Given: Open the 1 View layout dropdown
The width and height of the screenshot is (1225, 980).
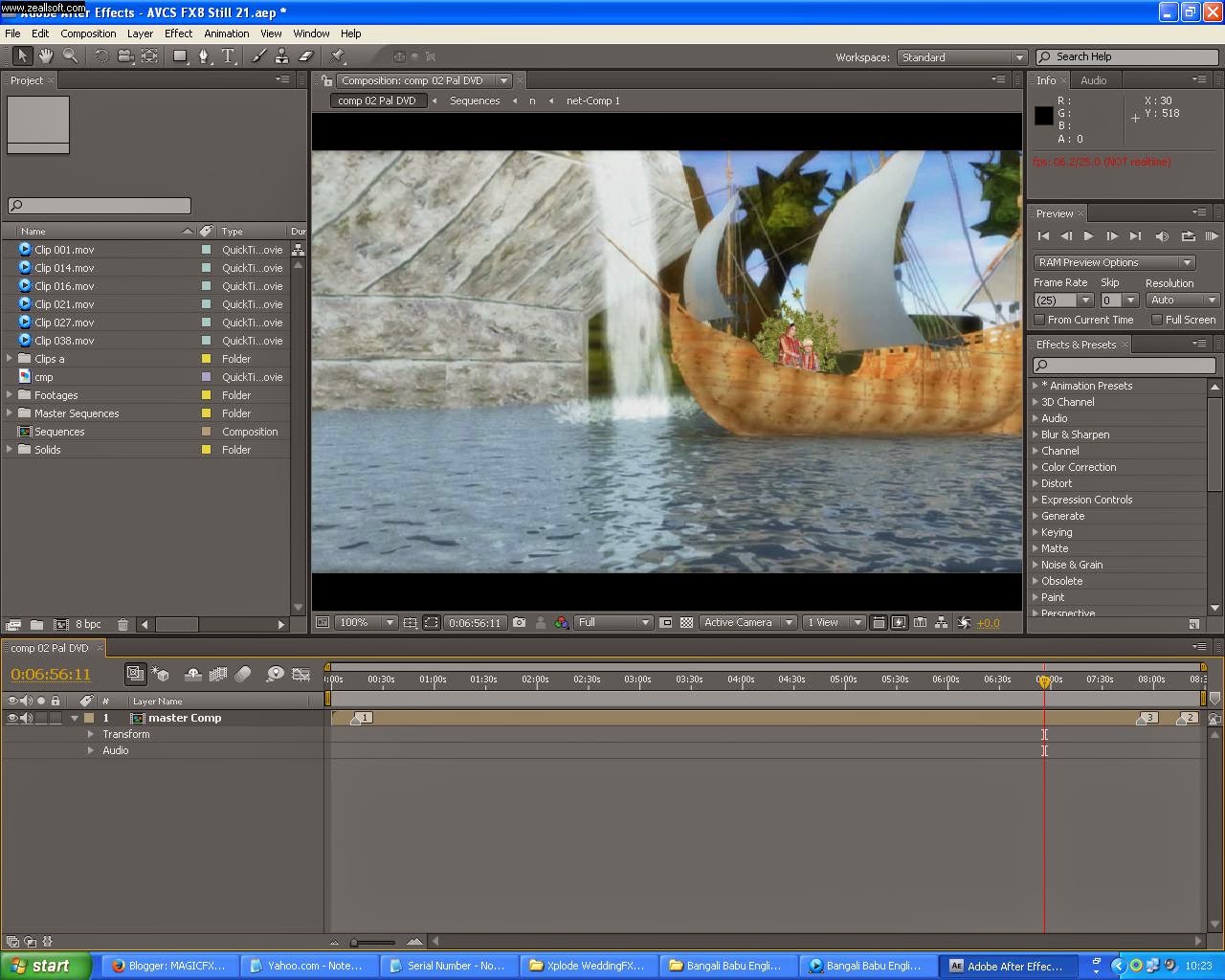Looking at the screenshot, I should (x=834, y=622).
